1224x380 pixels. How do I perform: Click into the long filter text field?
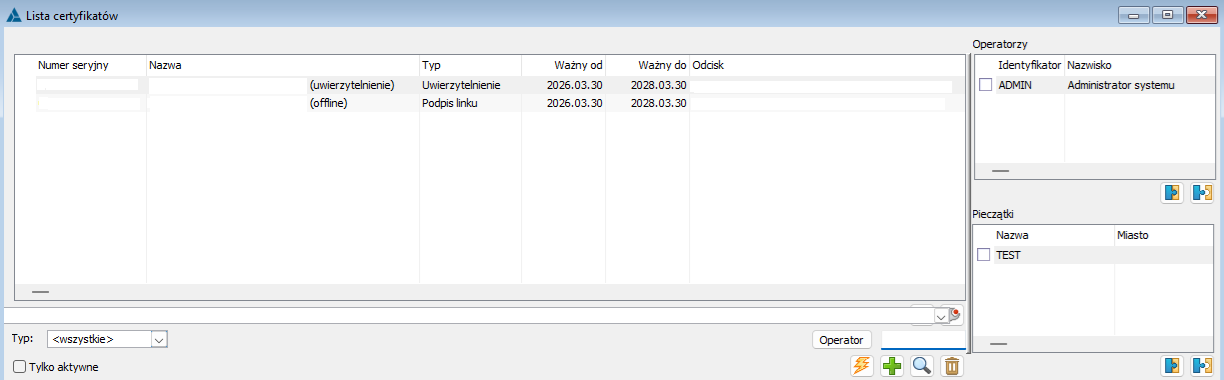pyautogui.click(x=469, y=316)
